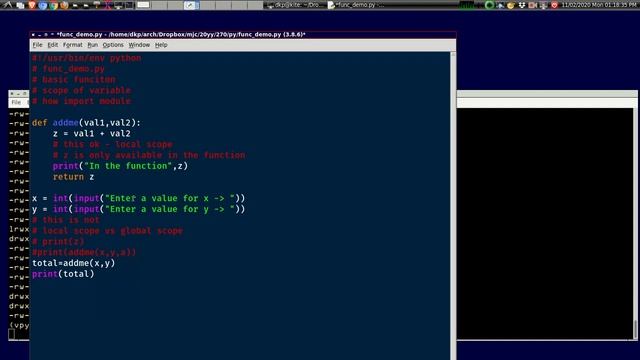The height and width of the screenshot is (360, 640).
Task: Place cursor on 'print(total)' line
Action: [63, 274]
